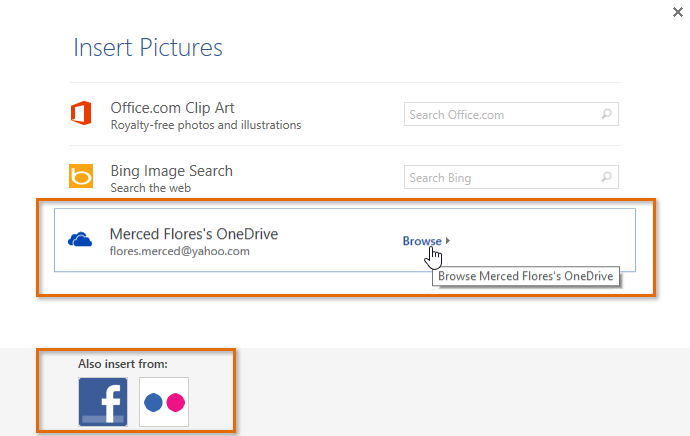Click the Office.com search magnifier icon
This screenshot has width=690, height=436.
[x=606, y=115]
